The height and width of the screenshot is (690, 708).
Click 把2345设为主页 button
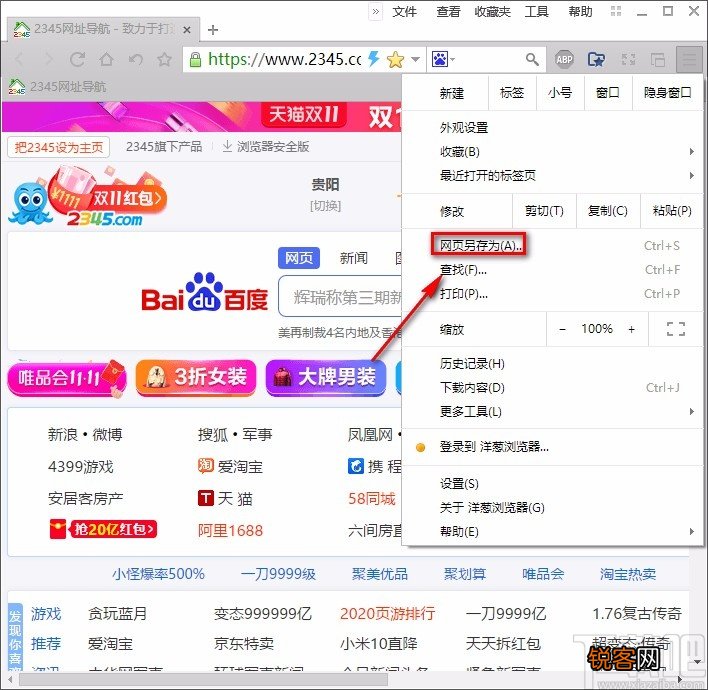click(58, 148)
